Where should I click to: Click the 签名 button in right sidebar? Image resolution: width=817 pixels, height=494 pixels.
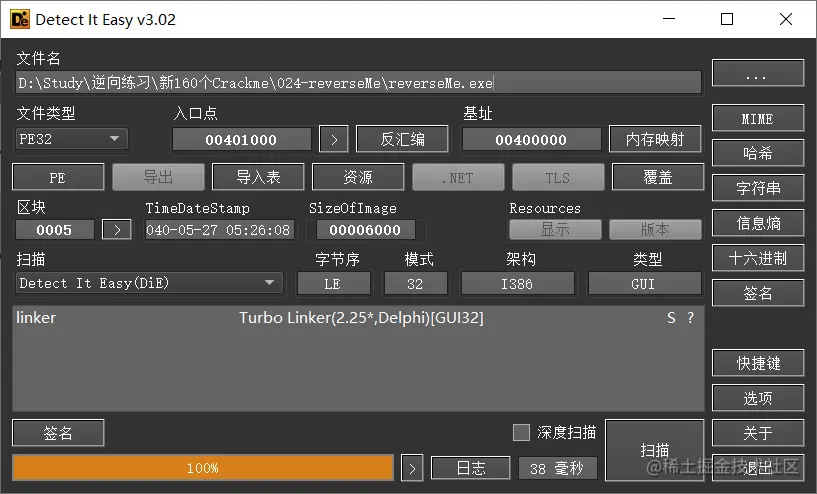[758, 293]
